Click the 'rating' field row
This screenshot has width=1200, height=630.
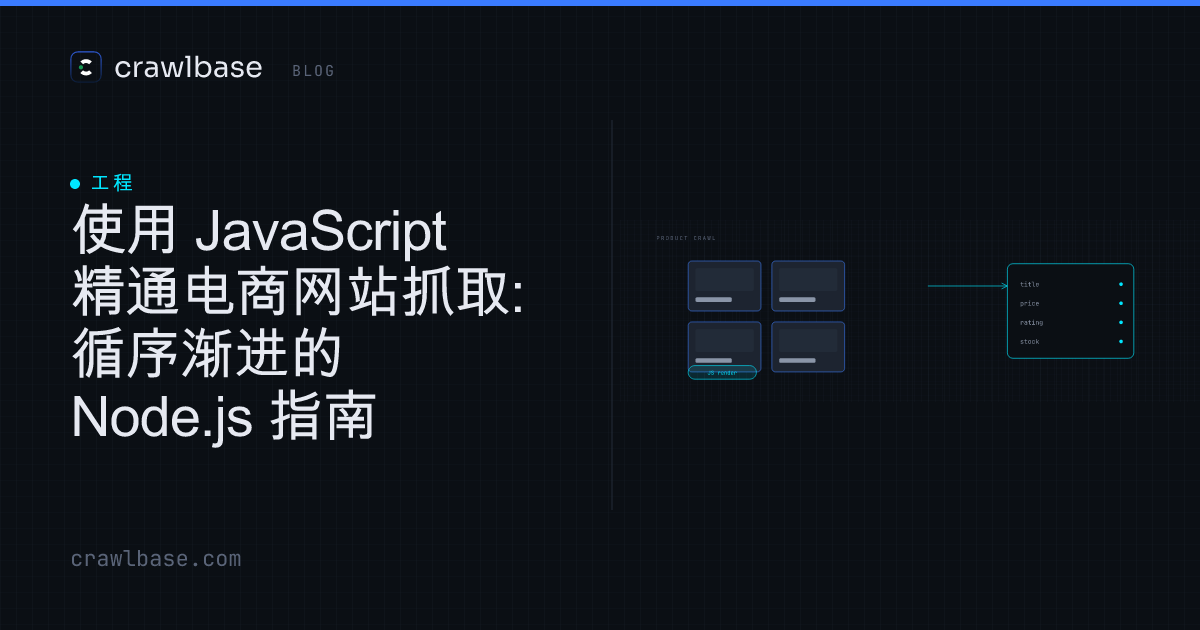pos(1070,322)
